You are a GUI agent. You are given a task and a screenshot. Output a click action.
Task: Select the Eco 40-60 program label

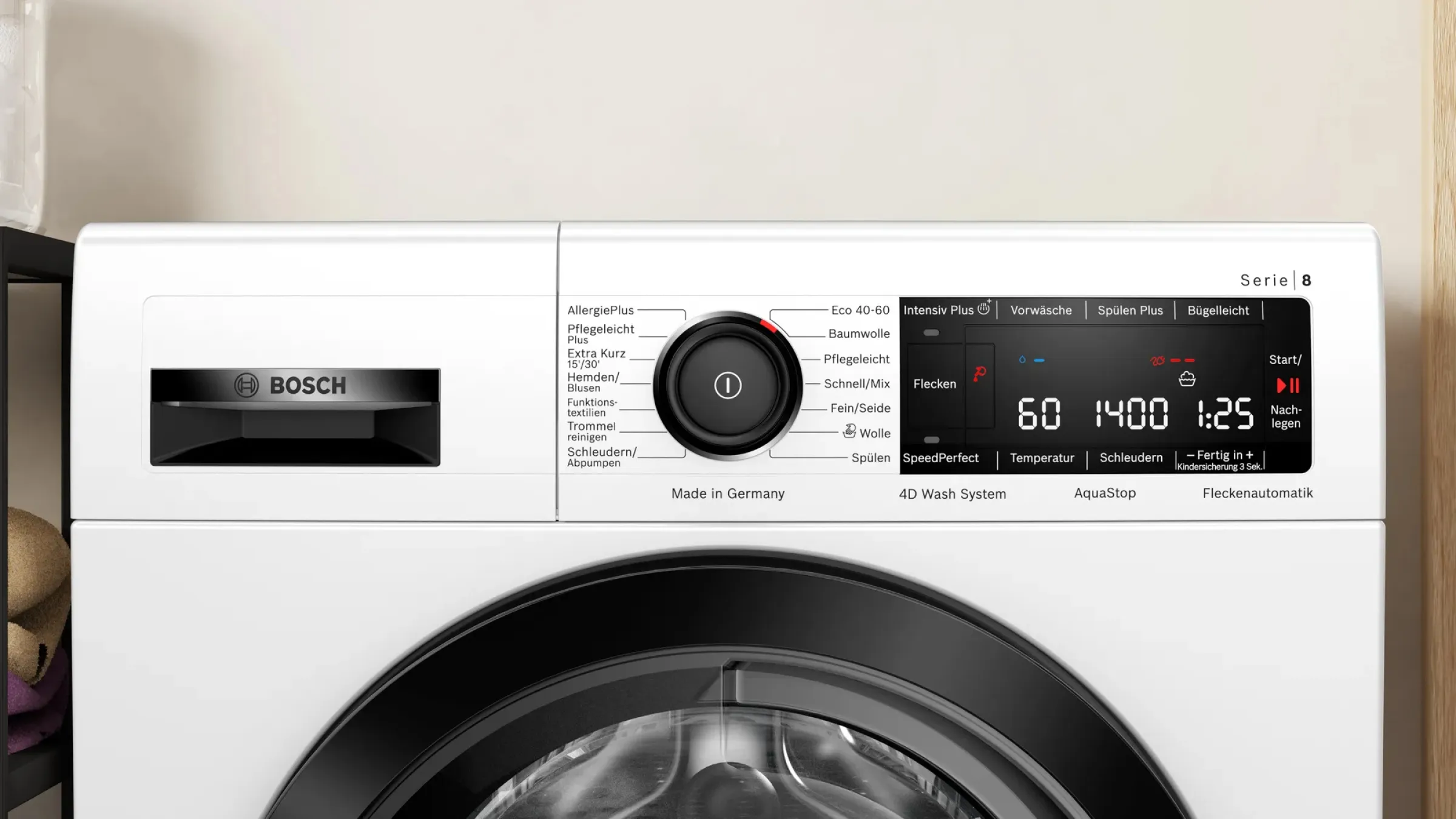point(860,310)
